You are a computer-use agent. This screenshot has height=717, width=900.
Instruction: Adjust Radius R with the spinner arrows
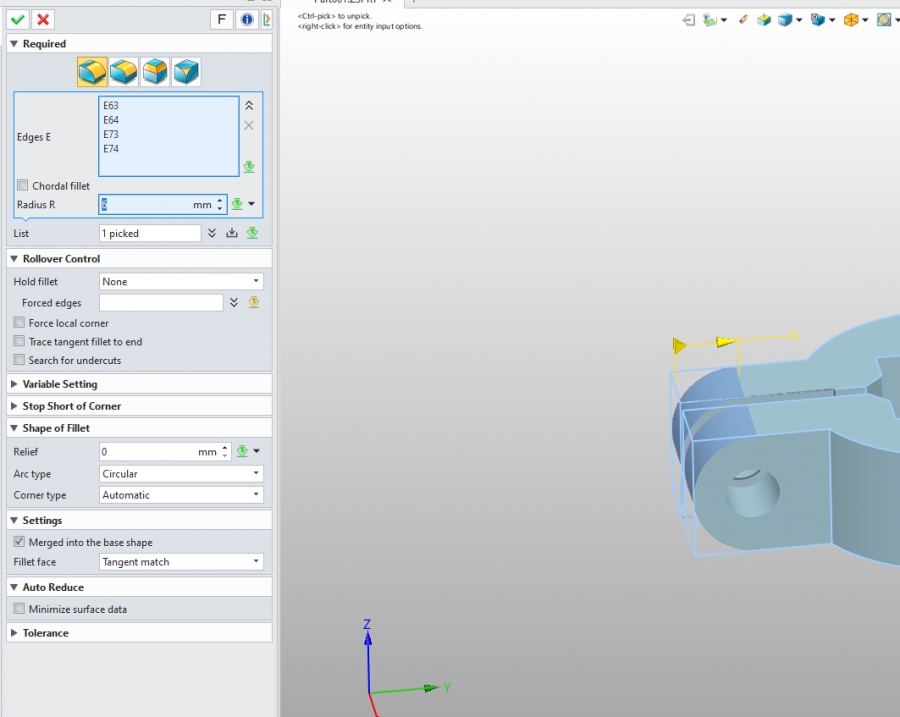pos(220,204)
